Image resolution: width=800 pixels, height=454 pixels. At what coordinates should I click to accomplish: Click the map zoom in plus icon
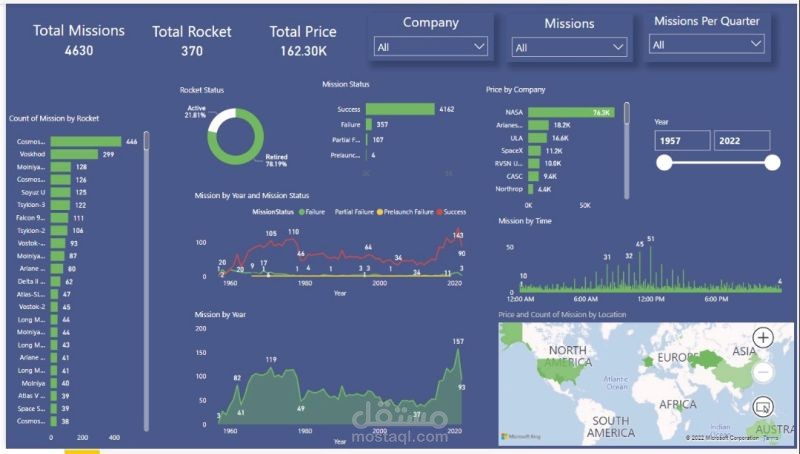point(763,337)
